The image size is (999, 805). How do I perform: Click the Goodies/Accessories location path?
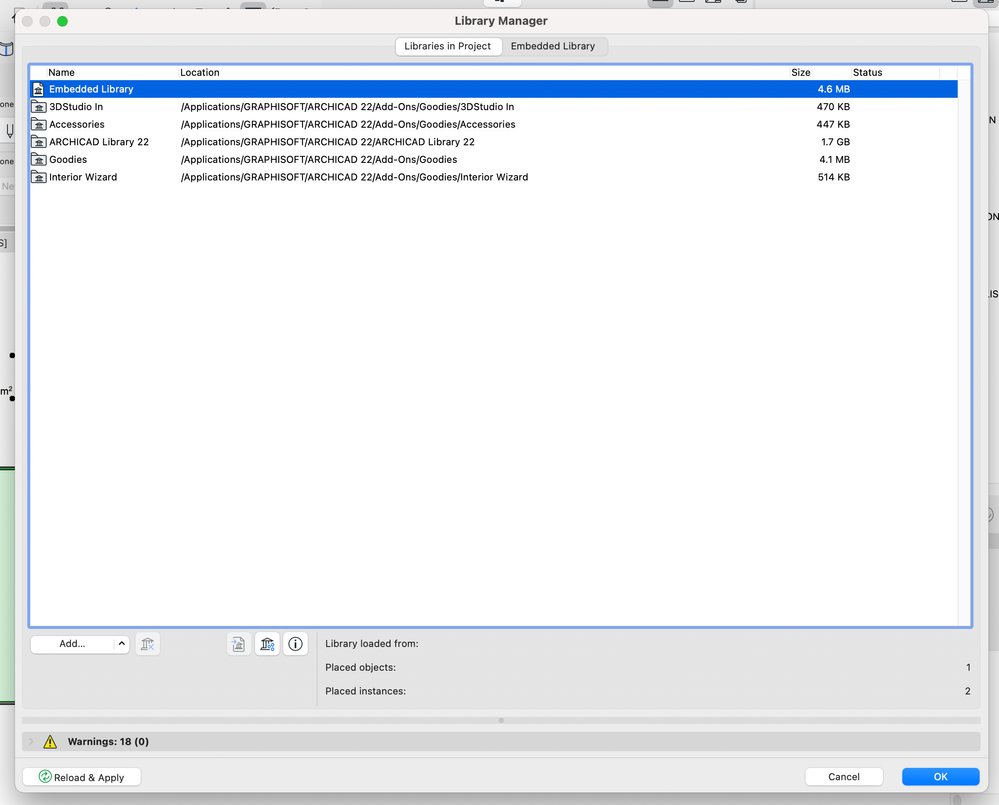click(x=348, y=124)
